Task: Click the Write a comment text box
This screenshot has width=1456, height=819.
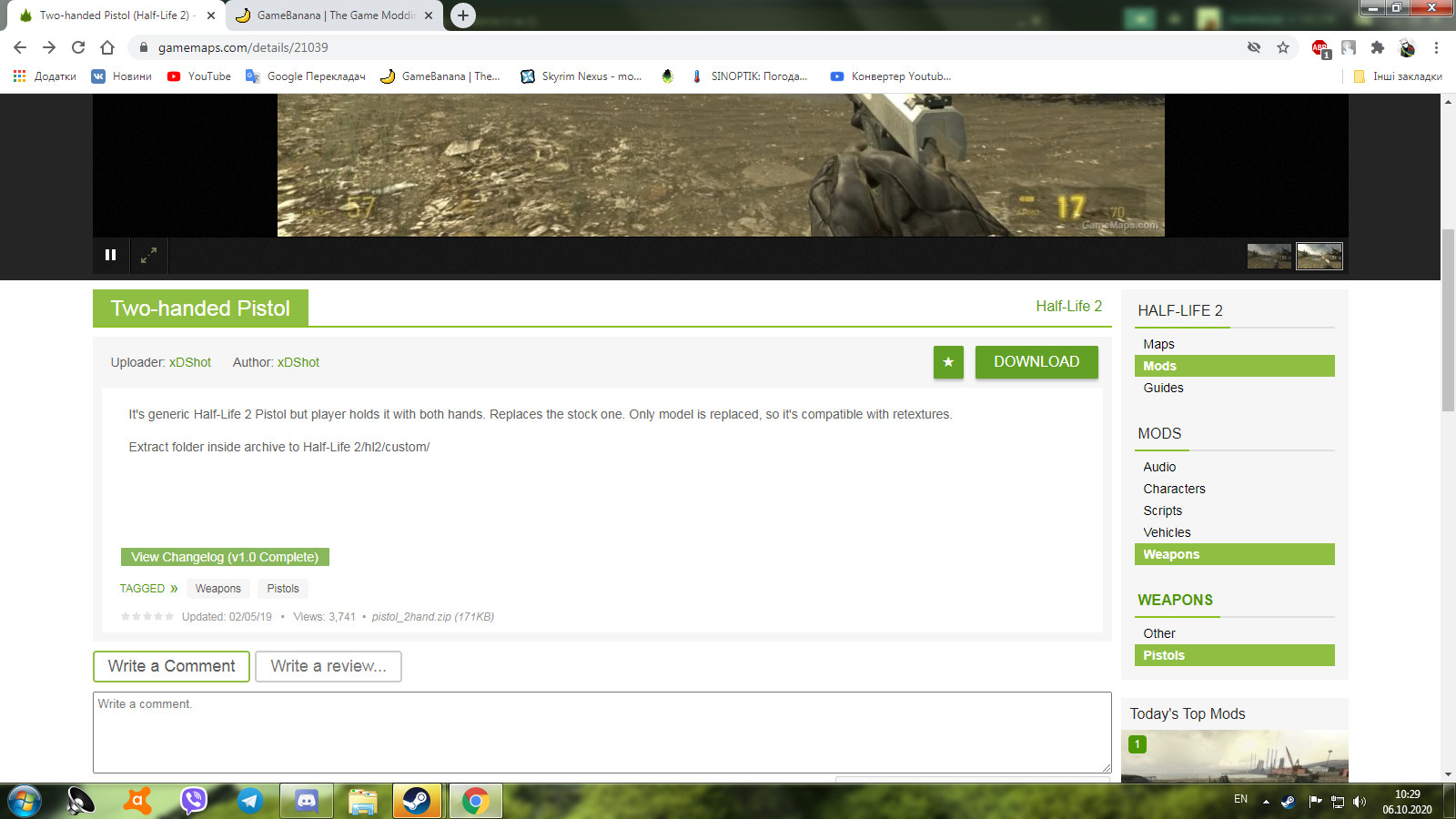Action: (602, 732)
